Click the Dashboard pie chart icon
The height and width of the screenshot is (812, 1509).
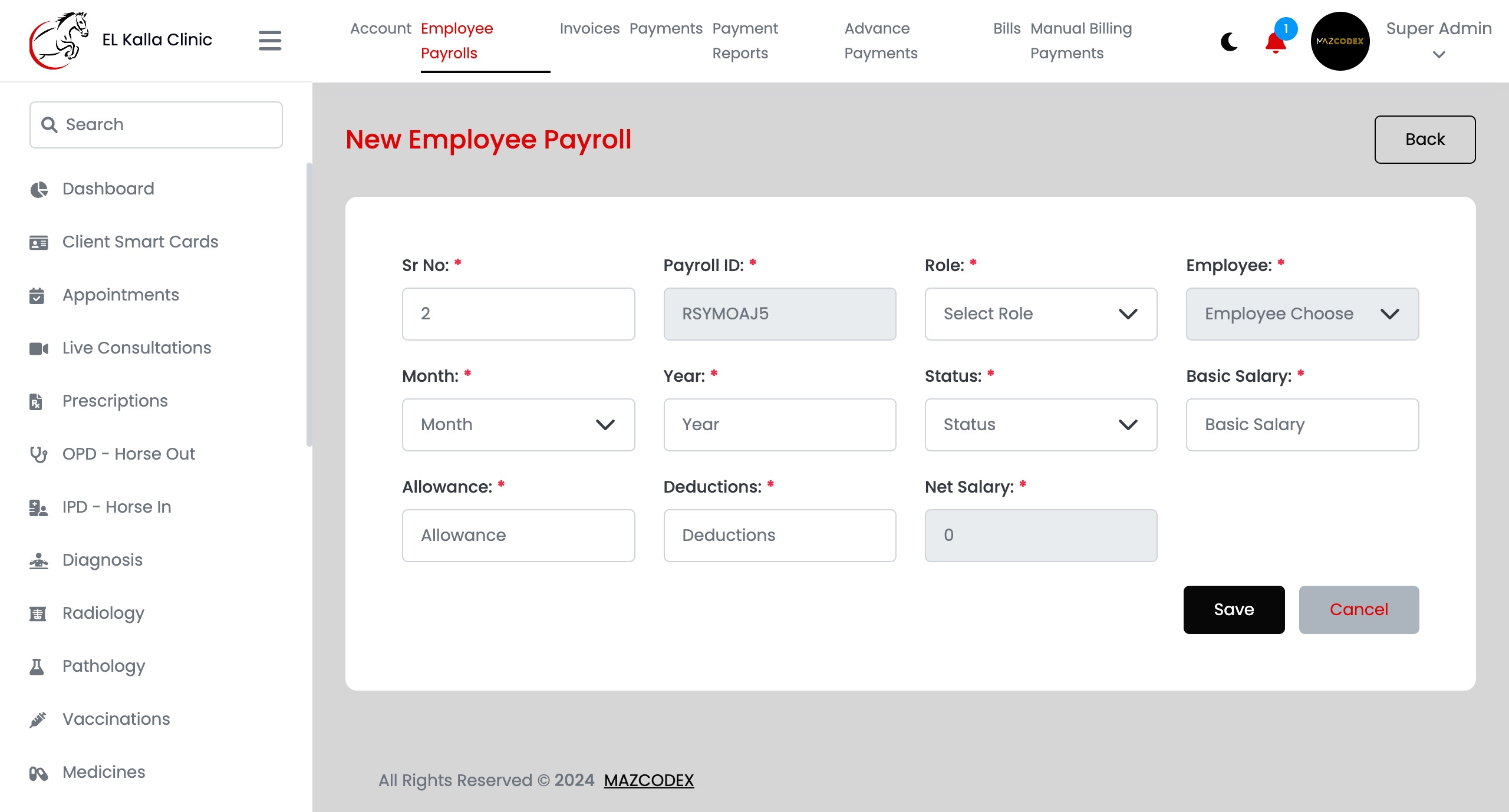pos(39,189)
